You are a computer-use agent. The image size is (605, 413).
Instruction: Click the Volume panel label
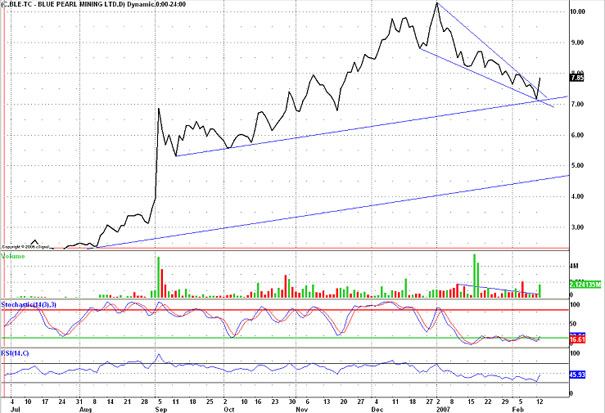[13, 256]
